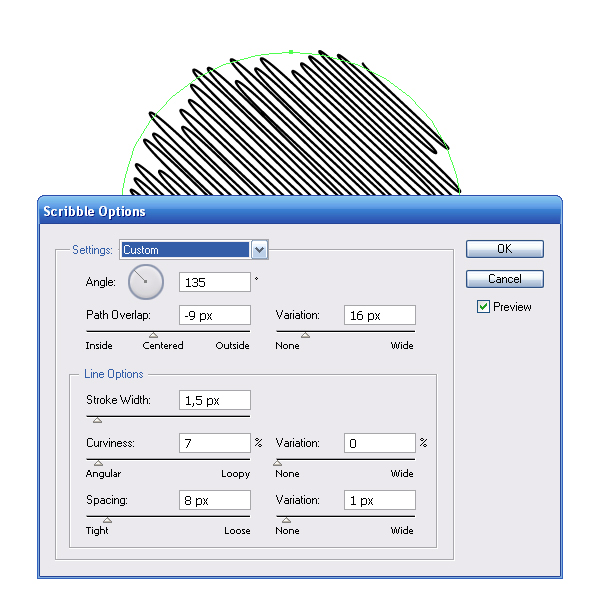Click the 'Inside' label under Path Overlap
The height and width of the screenshot is (600, 600).
[99, 346]
